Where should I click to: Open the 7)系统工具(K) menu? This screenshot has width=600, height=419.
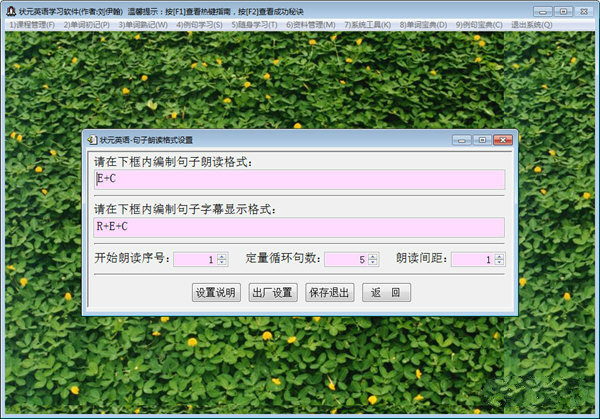pyautogui.click(x=367, y=25)
